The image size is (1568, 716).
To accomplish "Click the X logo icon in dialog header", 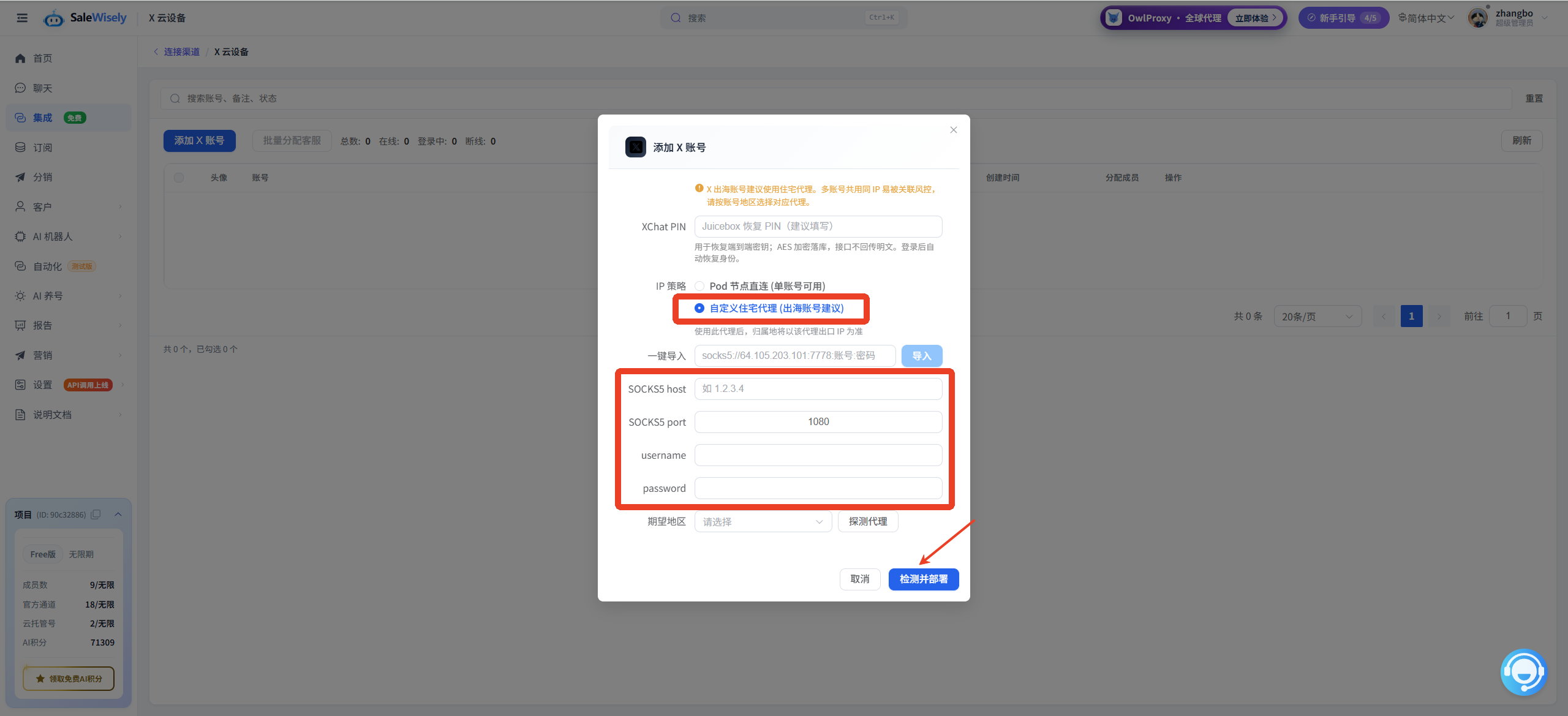I will point(636,147).
